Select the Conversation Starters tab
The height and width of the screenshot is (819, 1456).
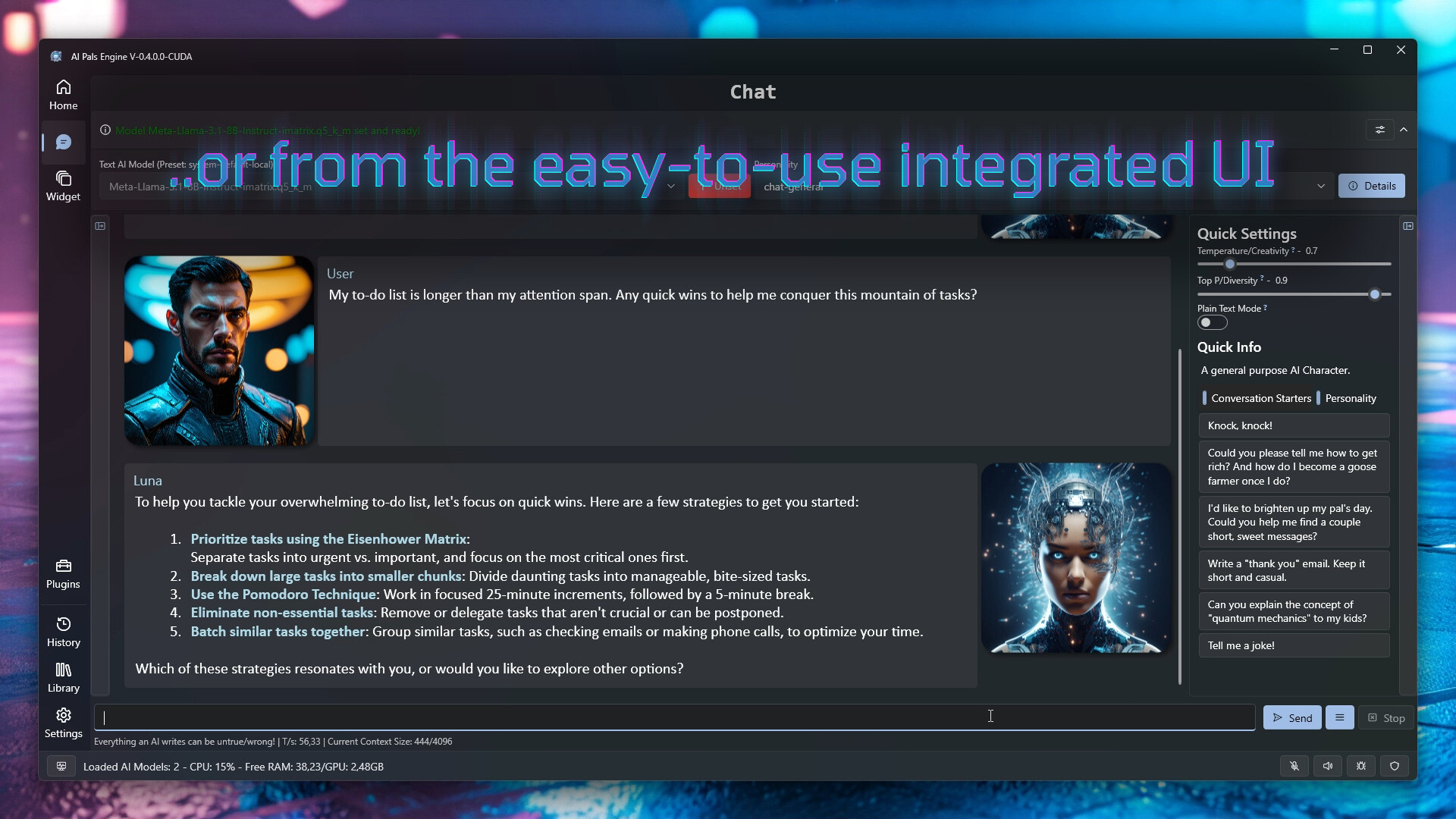(1260, 398)
